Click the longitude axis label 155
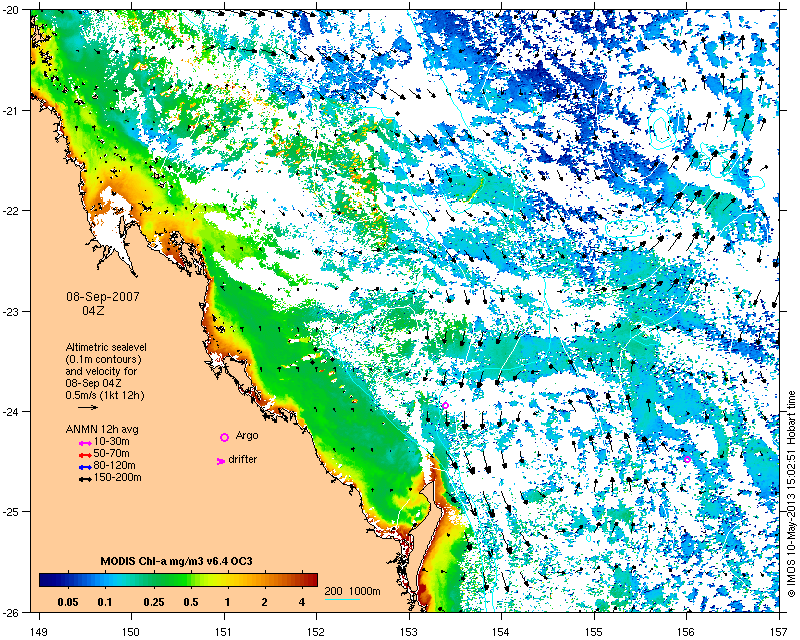Screen dimensions: 800x640 [x=594, y=631]
